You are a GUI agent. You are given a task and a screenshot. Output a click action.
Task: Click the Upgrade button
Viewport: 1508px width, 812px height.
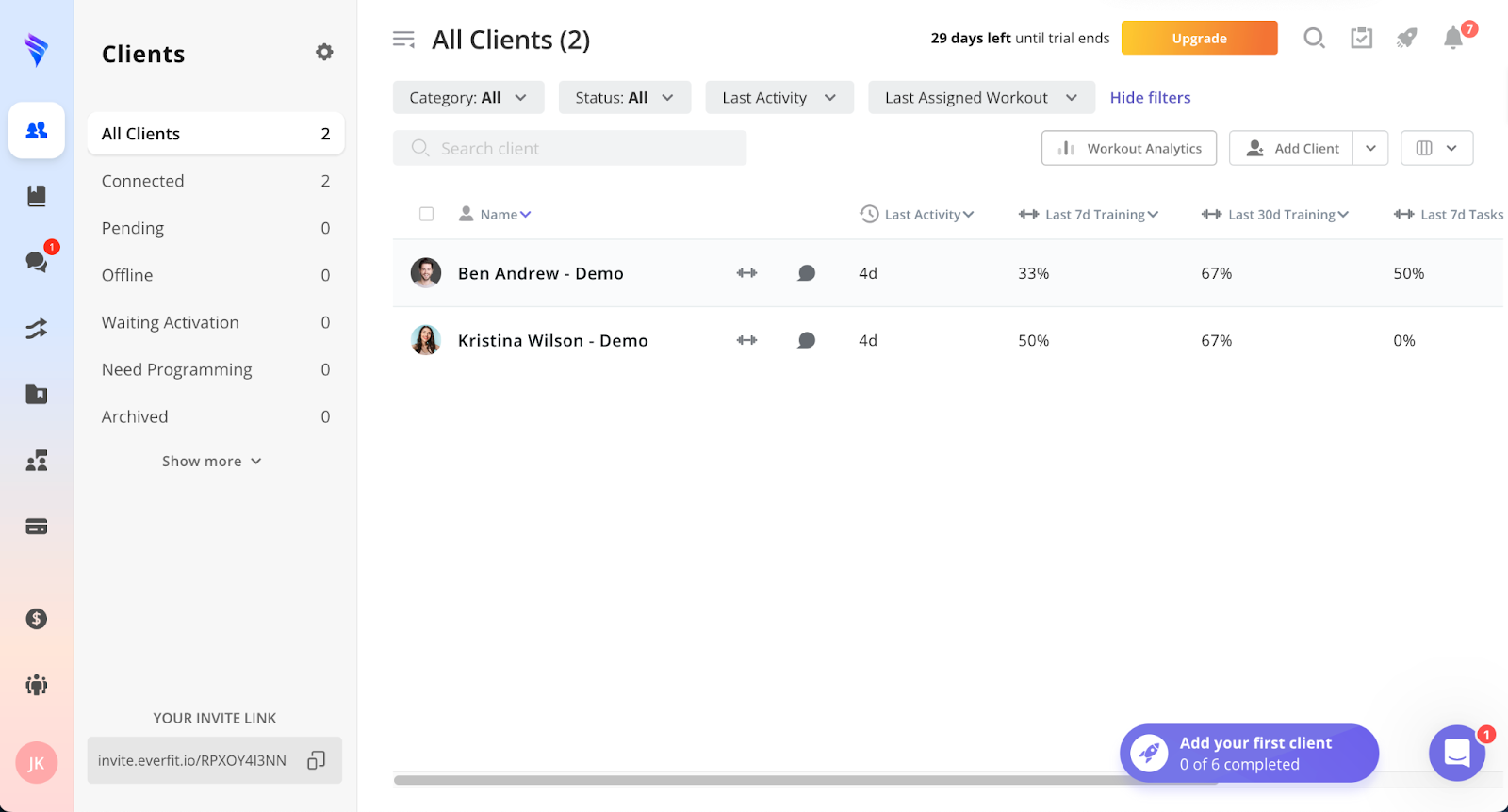pos(1199,39)
